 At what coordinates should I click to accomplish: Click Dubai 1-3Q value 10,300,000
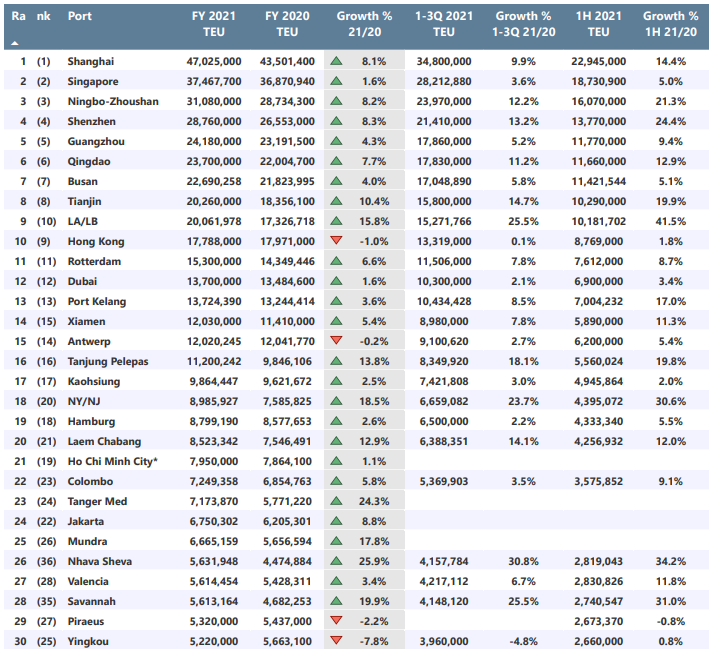444,281
